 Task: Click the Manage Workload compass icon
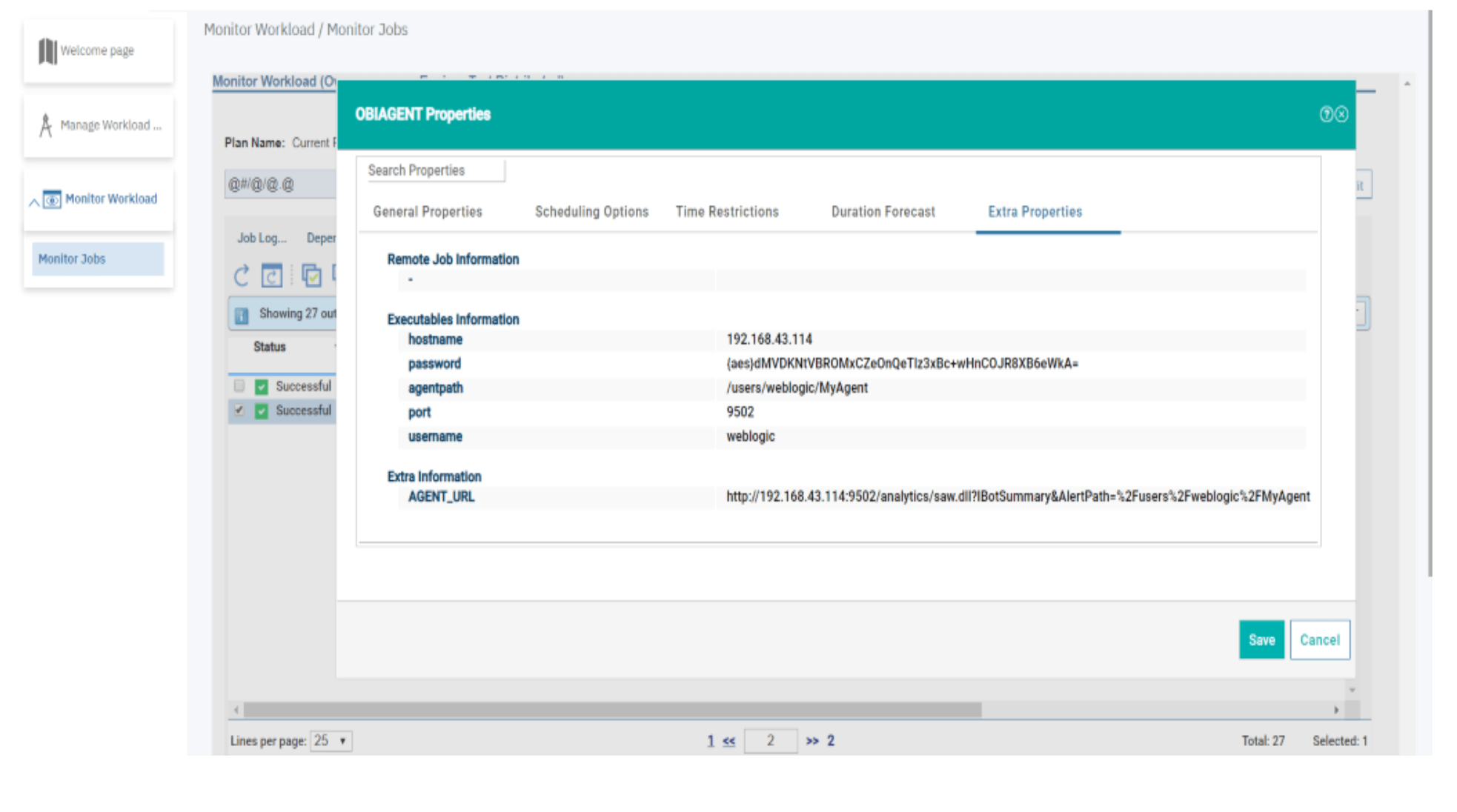[46, 125]
